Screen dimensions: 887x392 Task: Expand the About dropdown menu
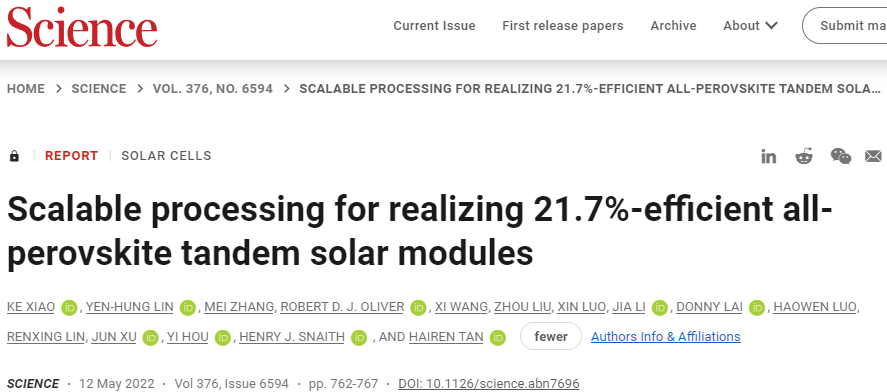click(750, 25)
